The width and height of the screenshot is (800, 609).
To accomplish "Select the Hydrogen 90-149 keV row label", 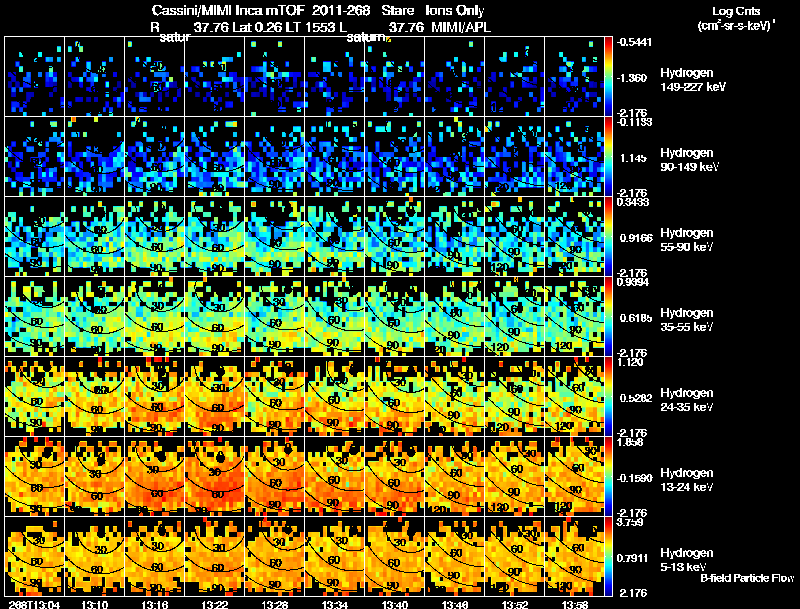I will click(689, 160).
